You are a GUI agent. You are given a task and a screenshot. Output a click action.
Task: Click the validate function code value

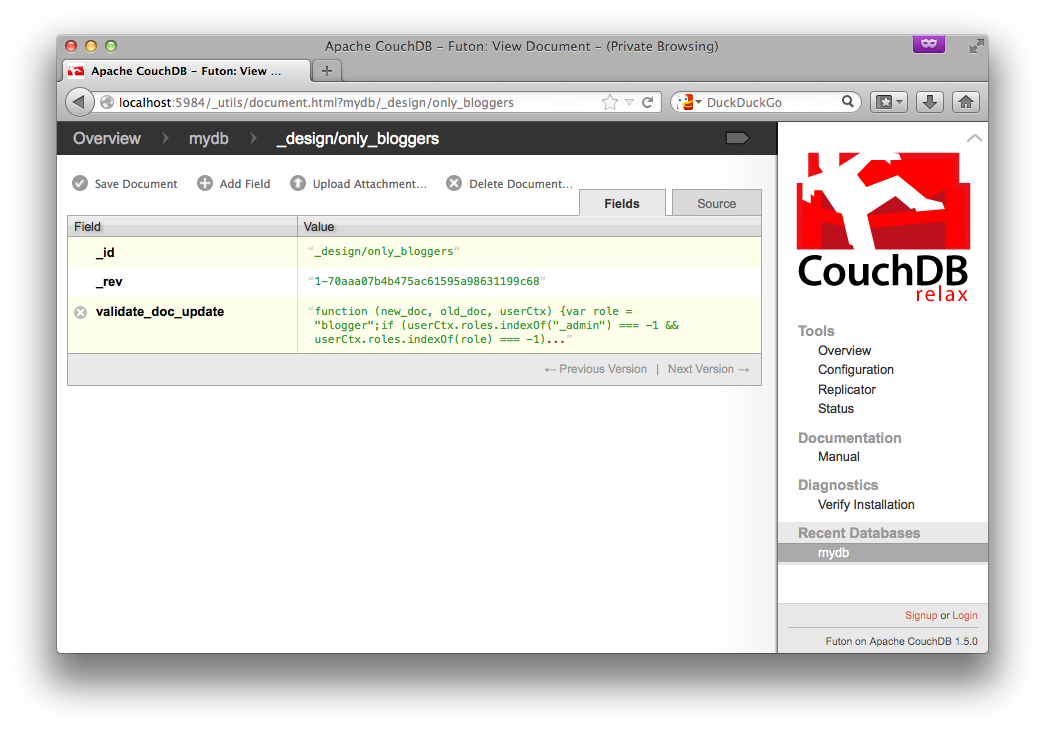(x=493, y=325)
